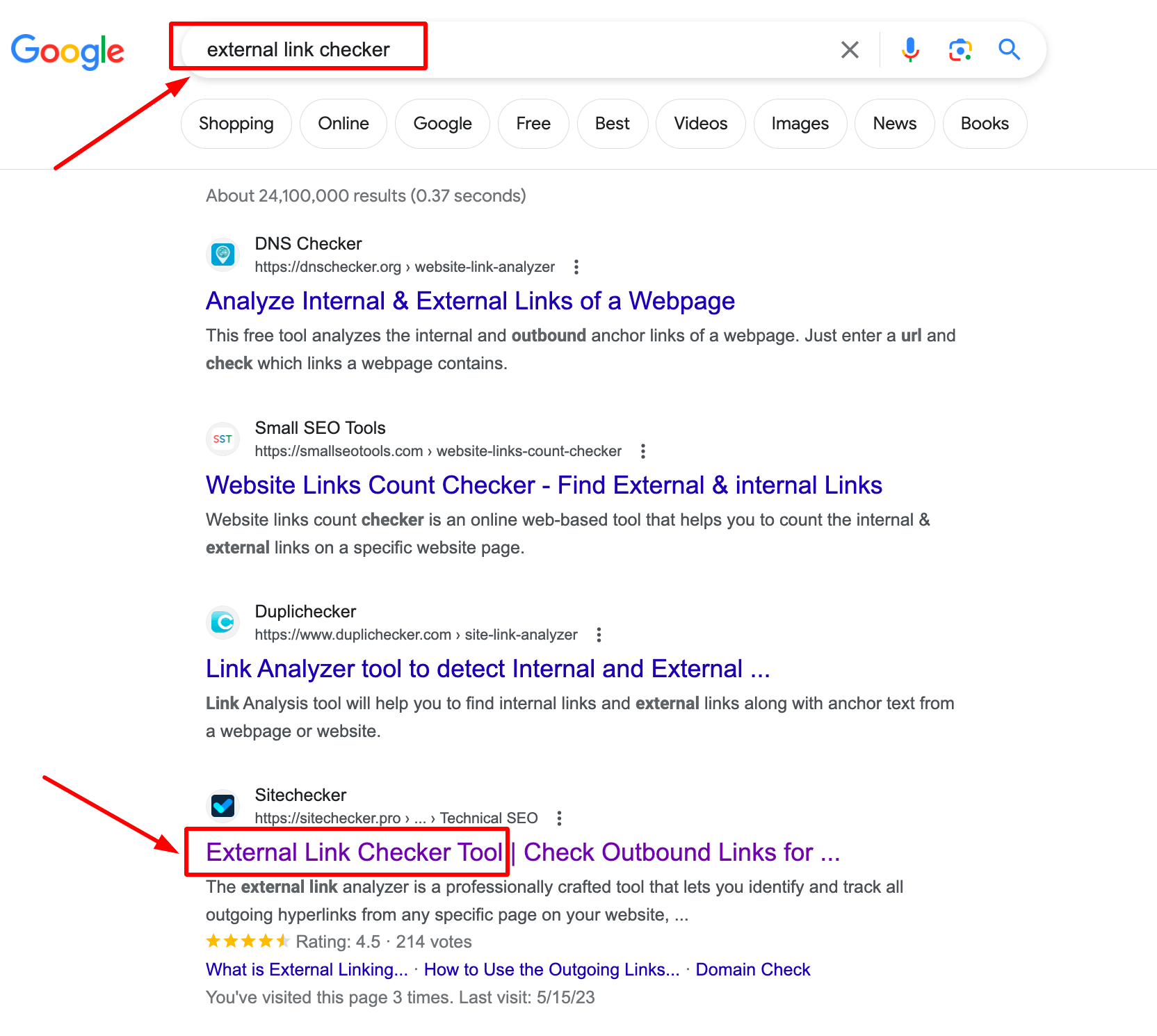This screenshot has width=1157, height=1036.
Task: Start voice search with microphone icon
Action: click(x=910, y=49)
